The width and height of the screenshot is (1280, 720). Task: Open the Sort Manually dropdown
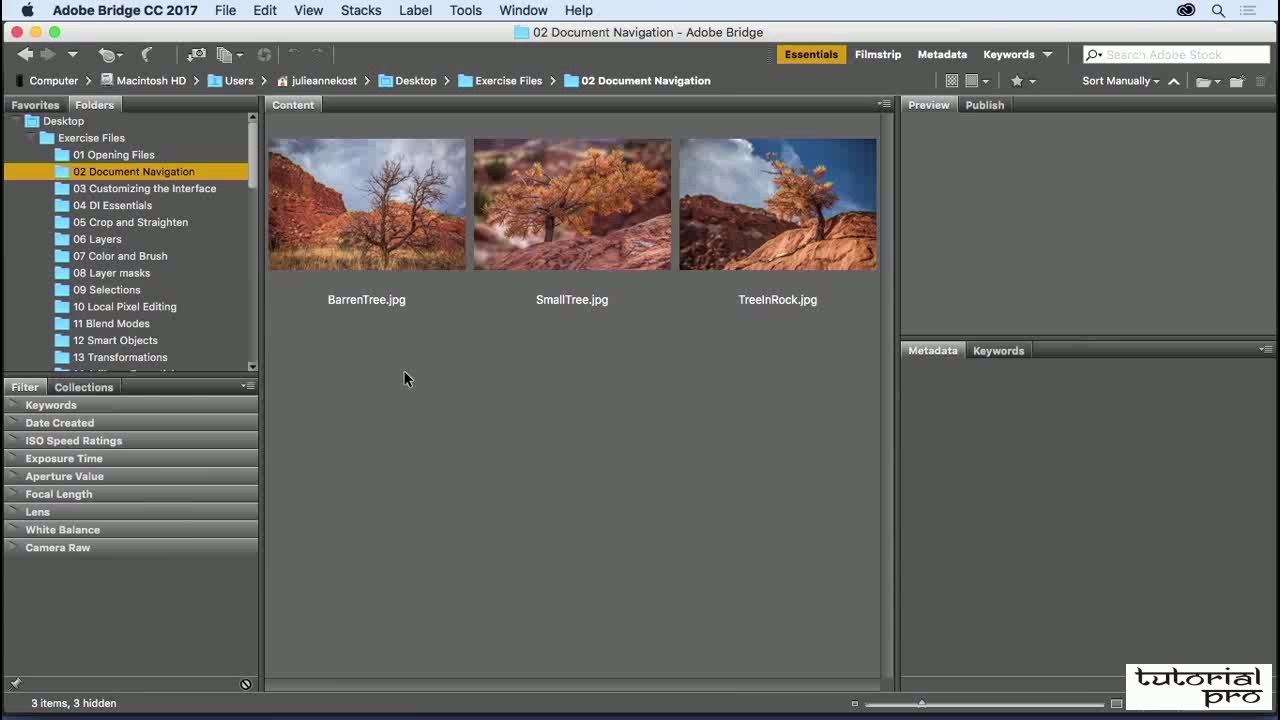(x=1121, y=81)
